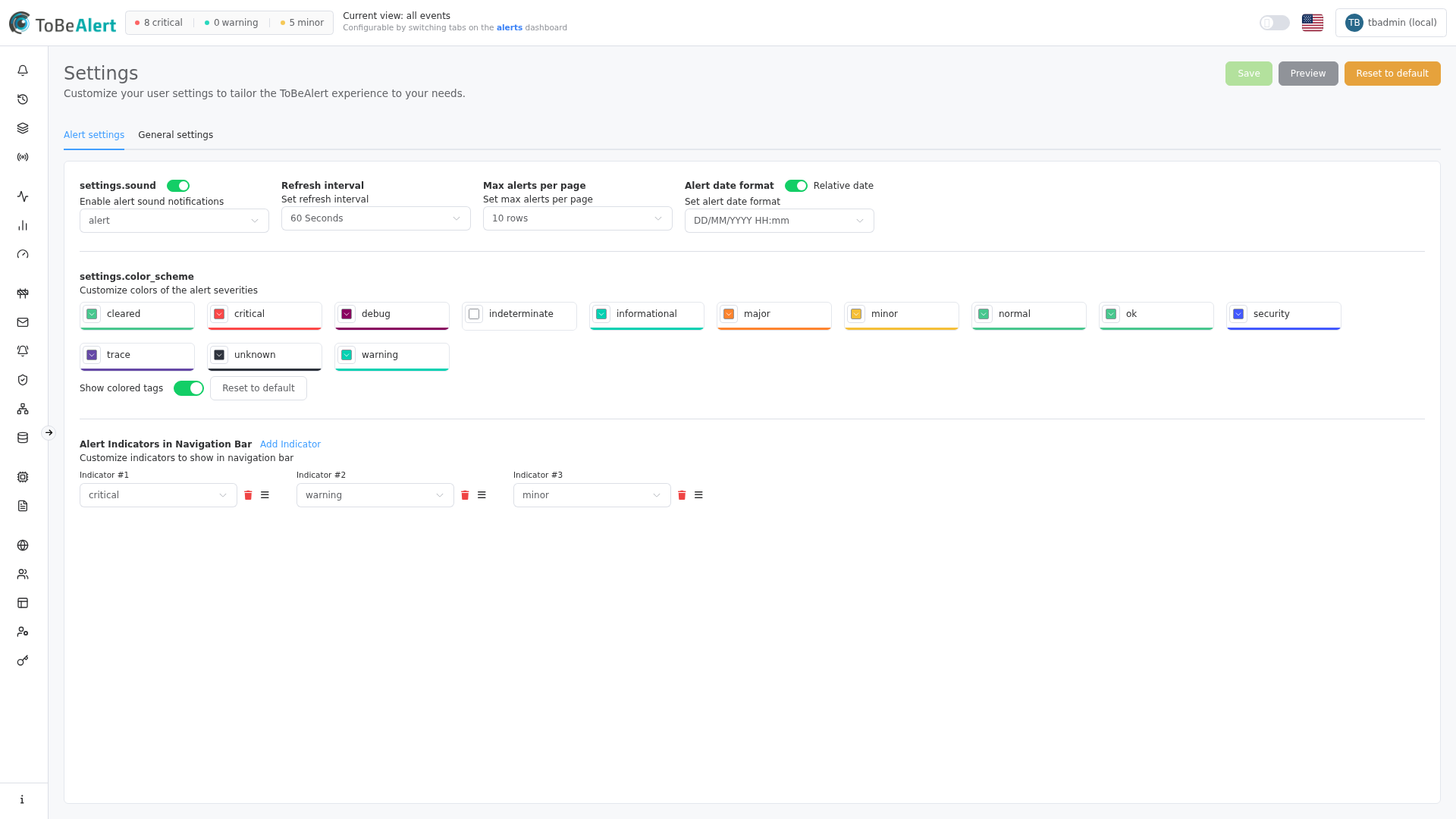The height and width of the screenshot is (819, 1456).
Task: Toggle the Relative date switch
Action: click(796, 186)
